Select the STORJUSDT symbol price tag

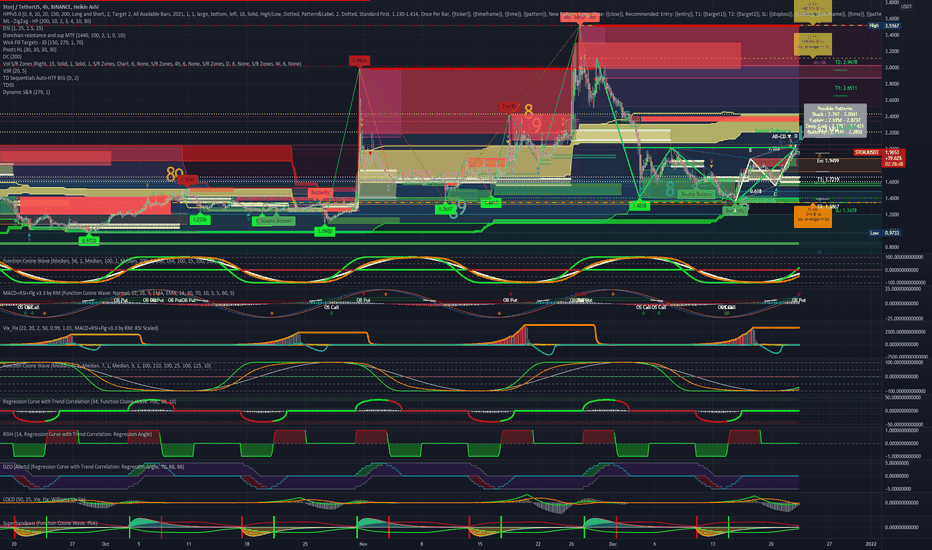[867, 153]
